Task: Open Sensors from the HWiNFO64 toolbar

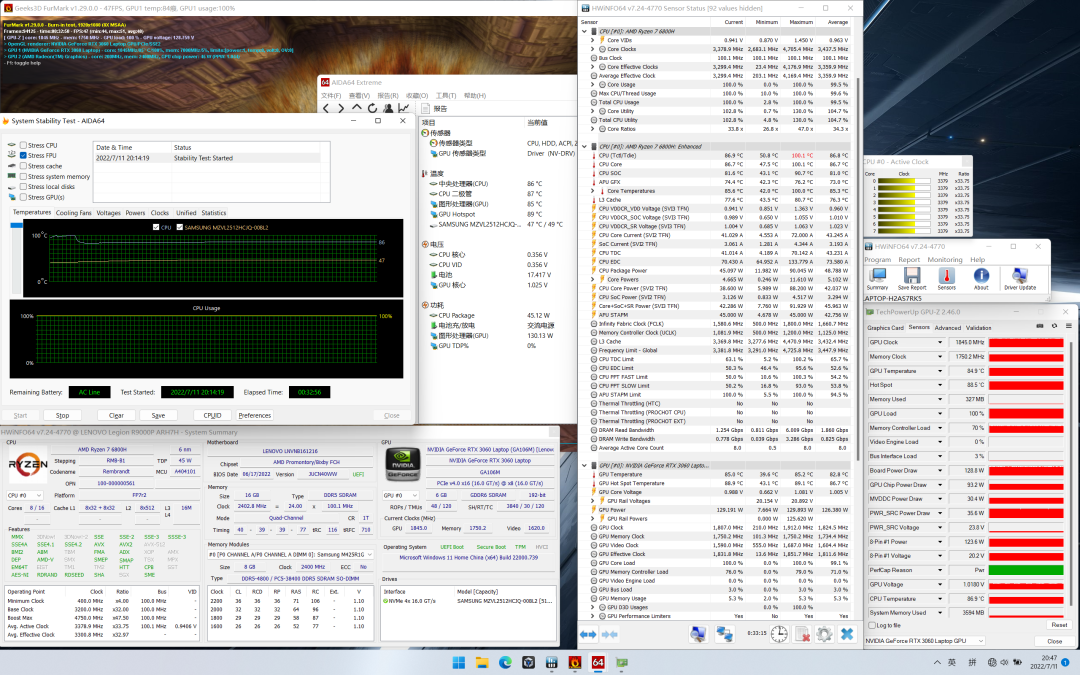Action: 945,276
